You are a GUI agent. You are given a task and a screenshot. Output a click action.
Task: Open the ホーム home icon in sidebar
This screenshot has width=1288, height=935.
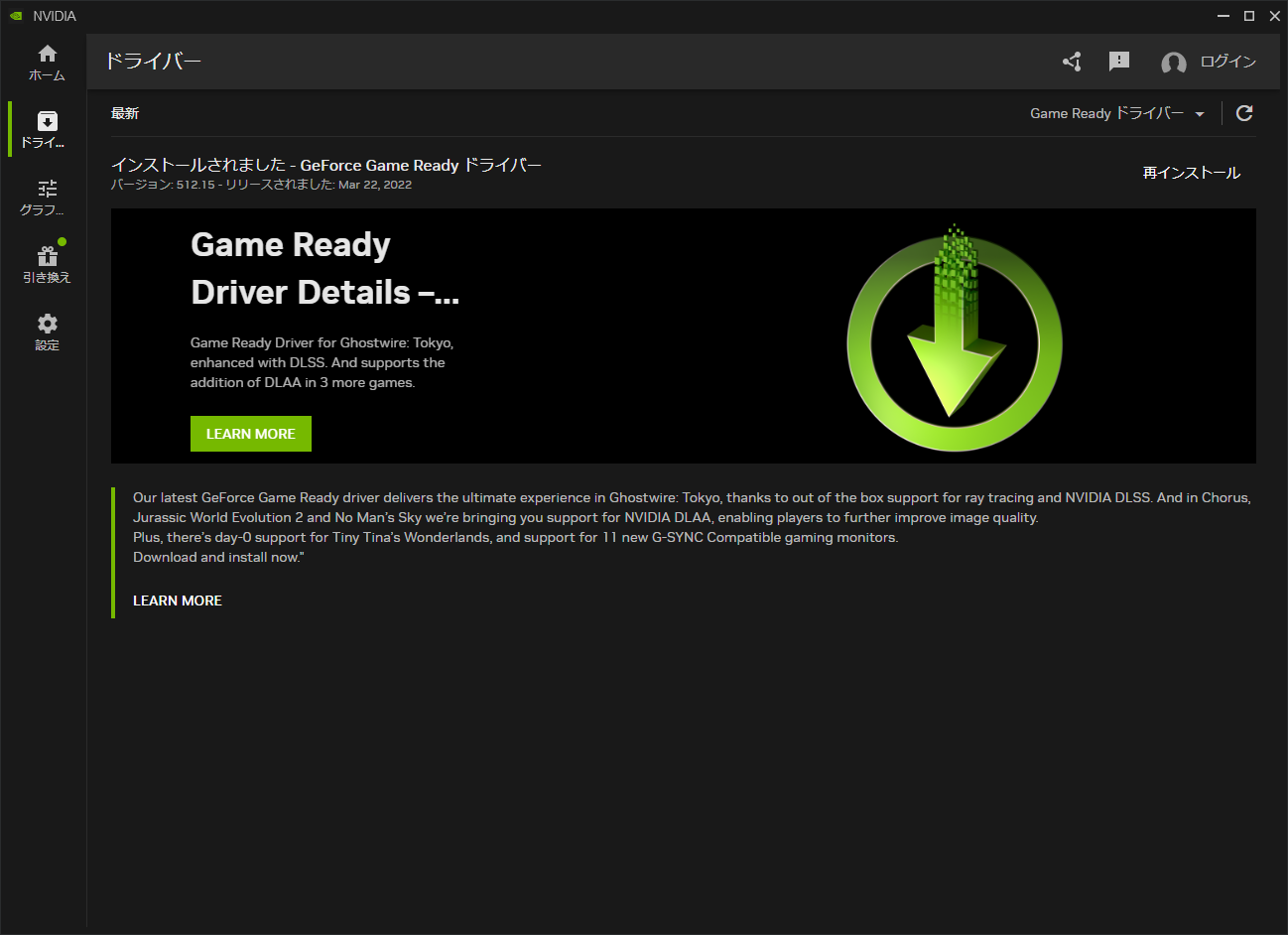[47, 54]
